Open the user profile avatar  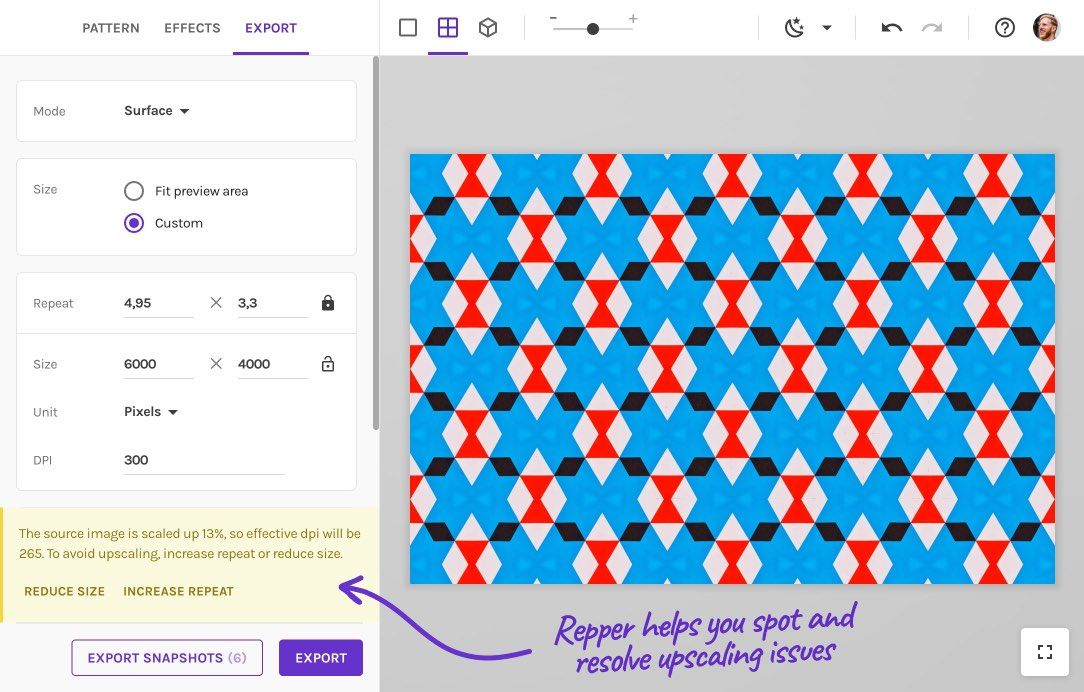pos(1046,28)
